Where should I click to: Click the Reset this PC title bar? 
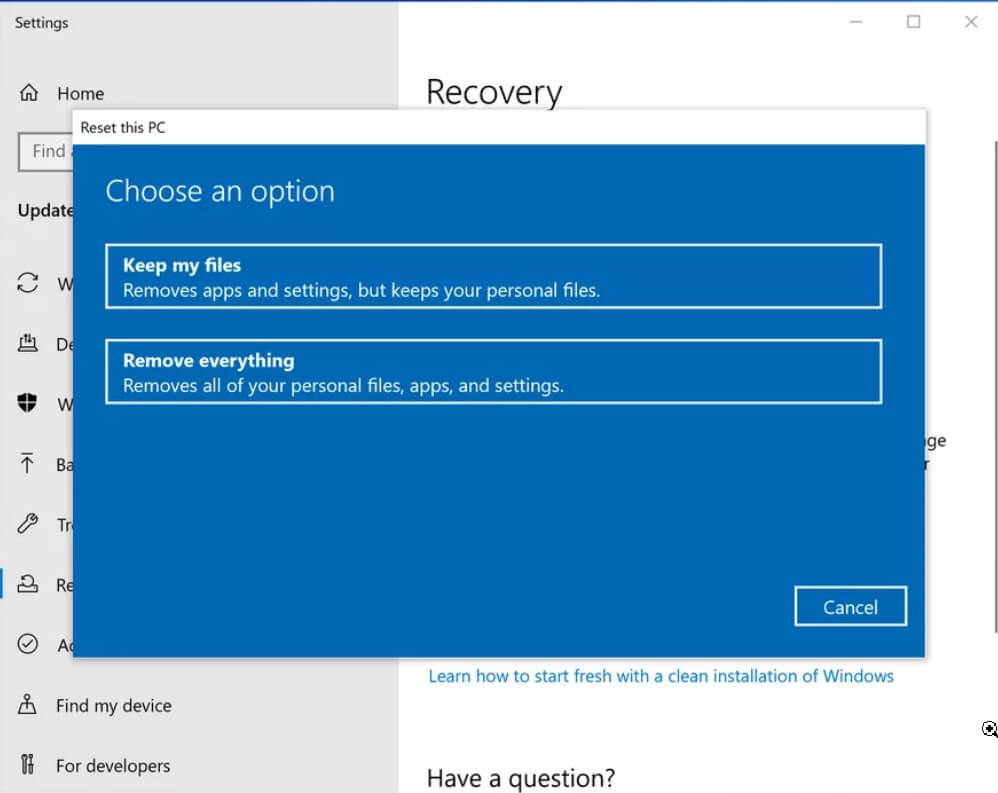tap(500, 127)
